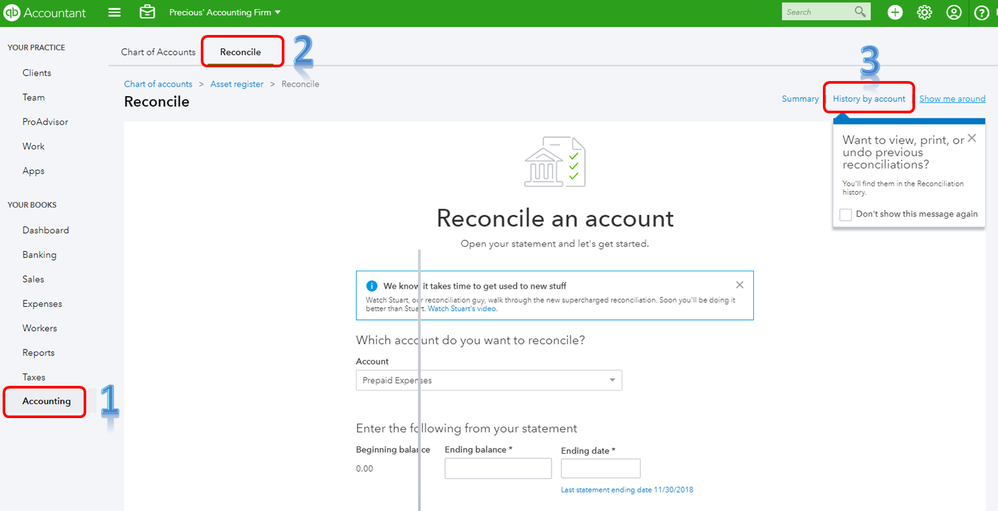This screenshot has width=998, height=511.
Task: Toggle the hamburger navigation menu
Action: tap(115, 13)
